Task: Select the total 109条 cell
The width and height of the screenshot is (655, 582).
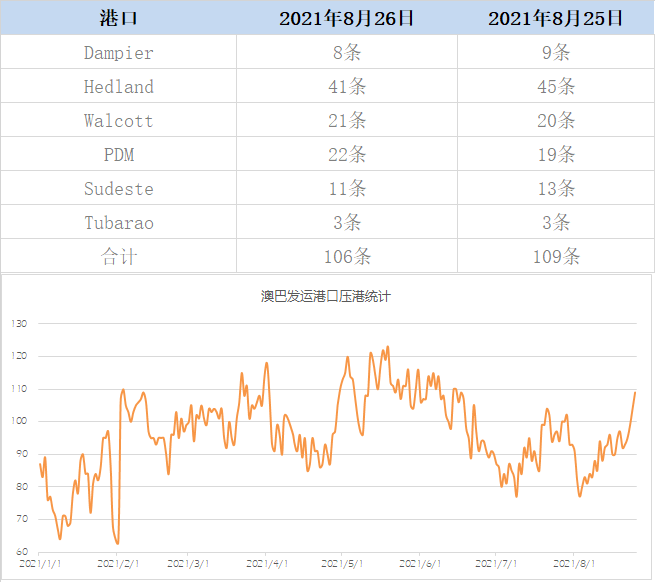Action: [556, 257]
